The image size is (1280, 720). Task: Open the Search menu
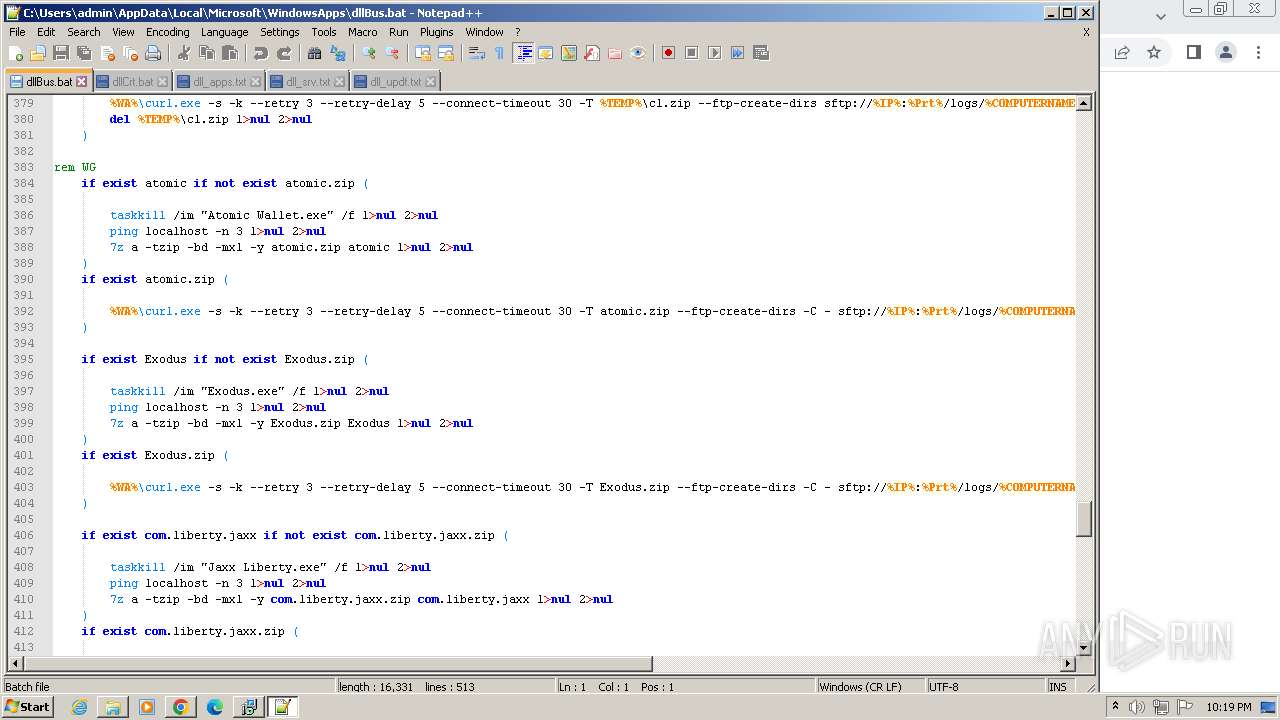point(83,32)
